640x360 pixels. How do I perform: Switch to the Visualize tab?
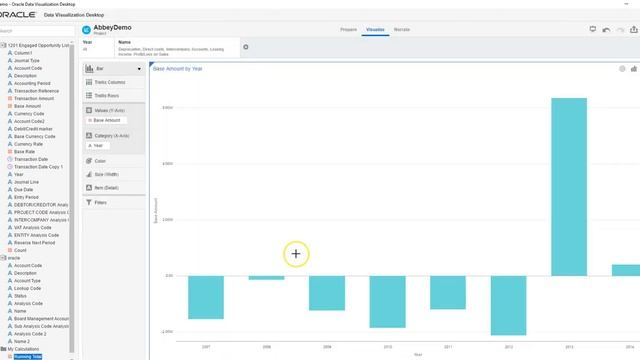point(375,30)
